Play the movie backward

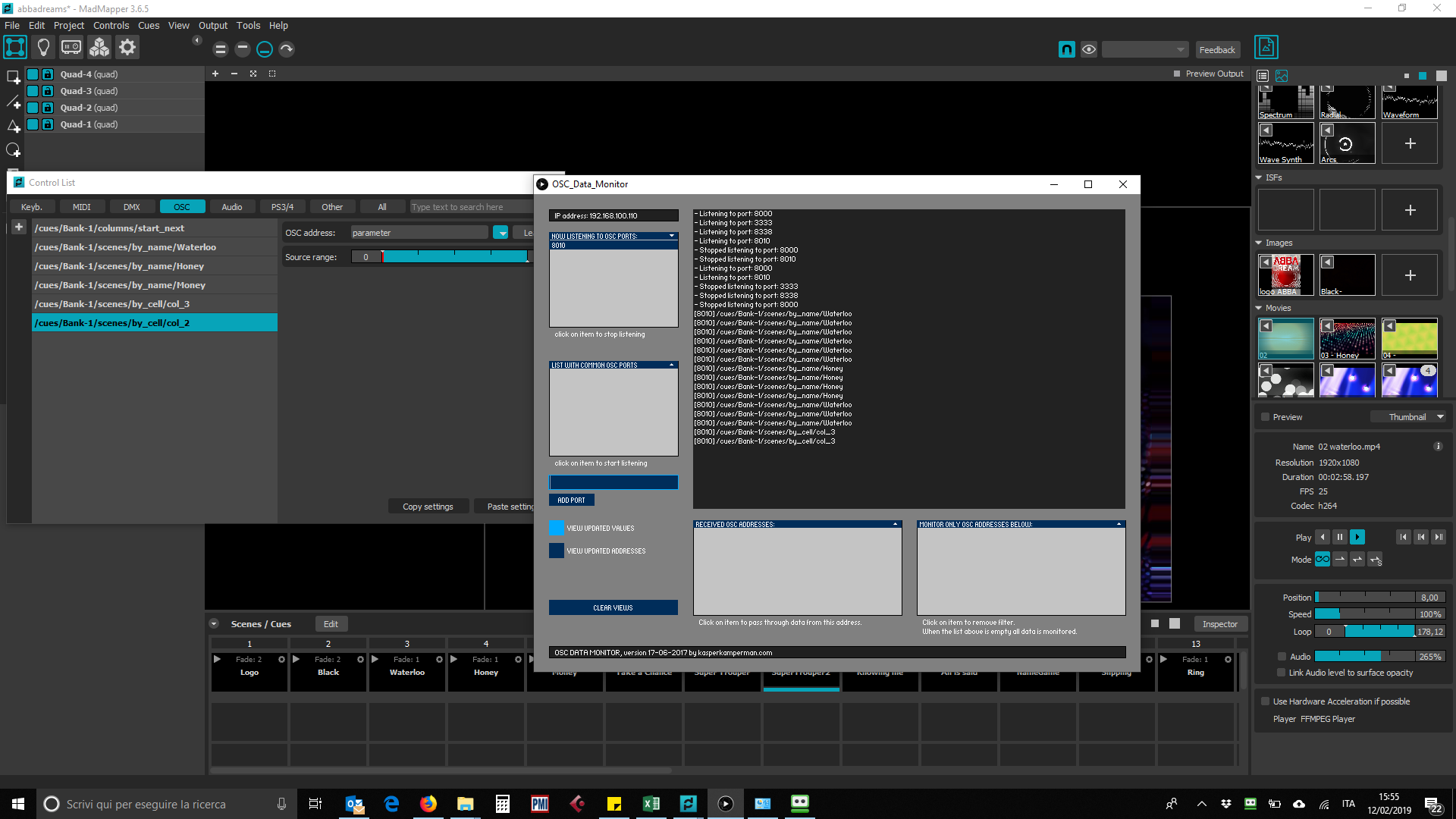click(x=1323, y=537)
